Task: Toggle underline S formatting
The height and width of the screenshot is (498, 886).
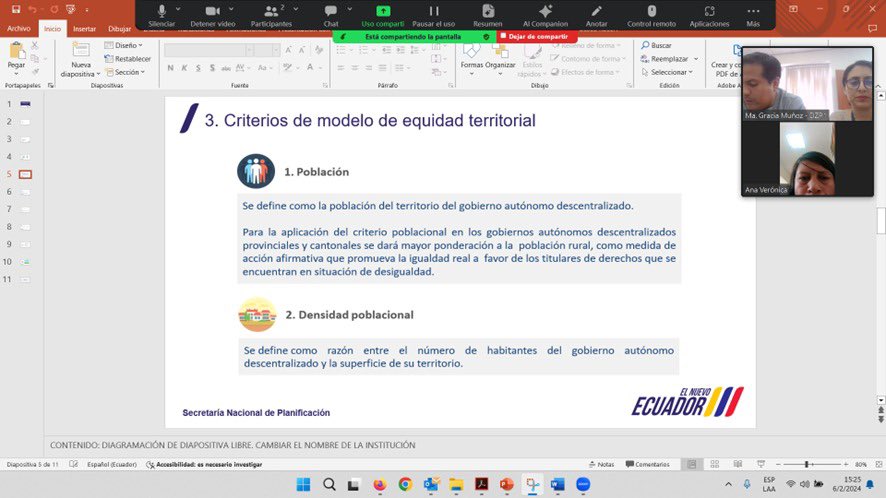Action: pyautogui.click(x=198, y=68)
